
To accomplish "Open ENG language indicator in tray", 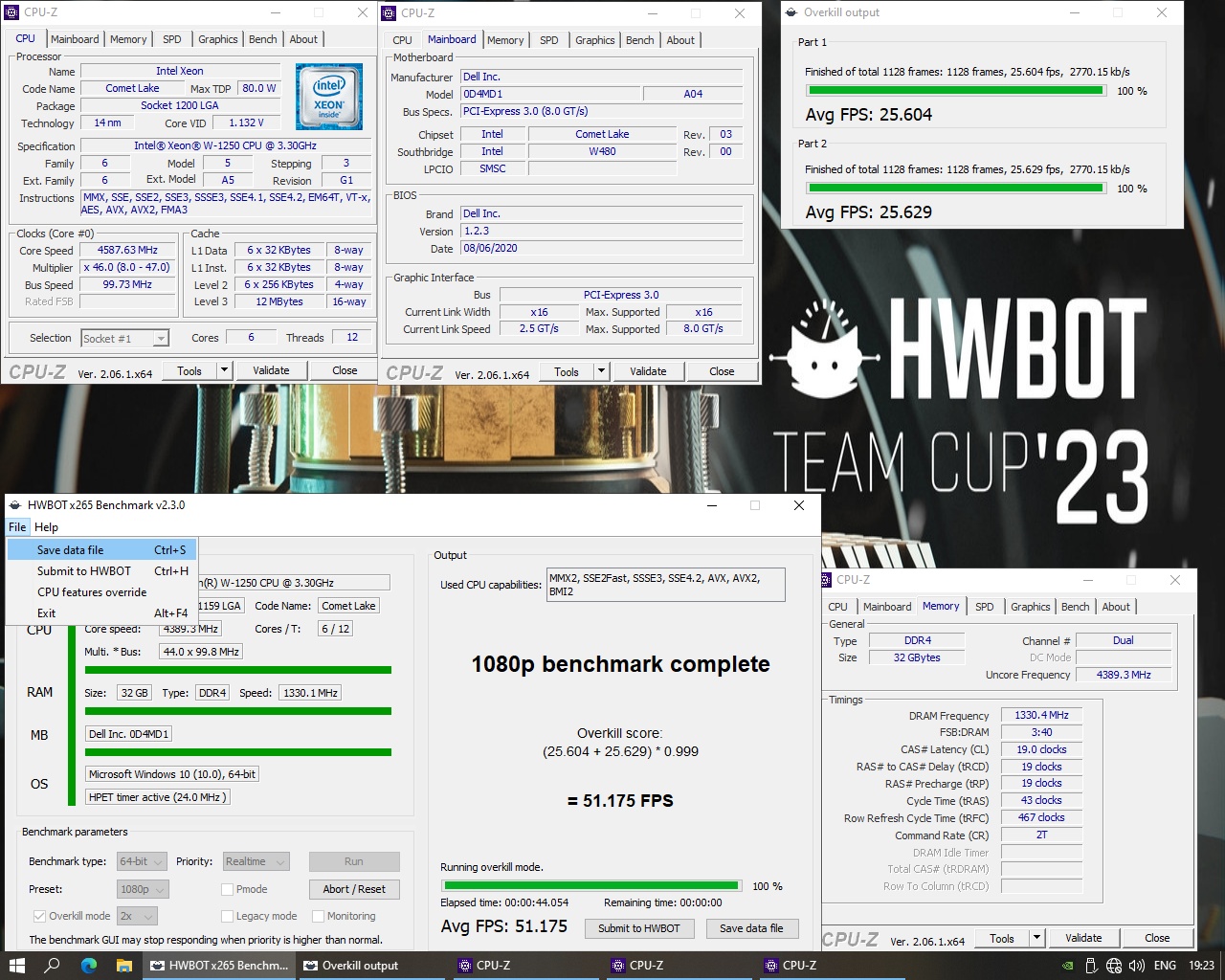I will pyautogui.click(x=1165, y=966).
